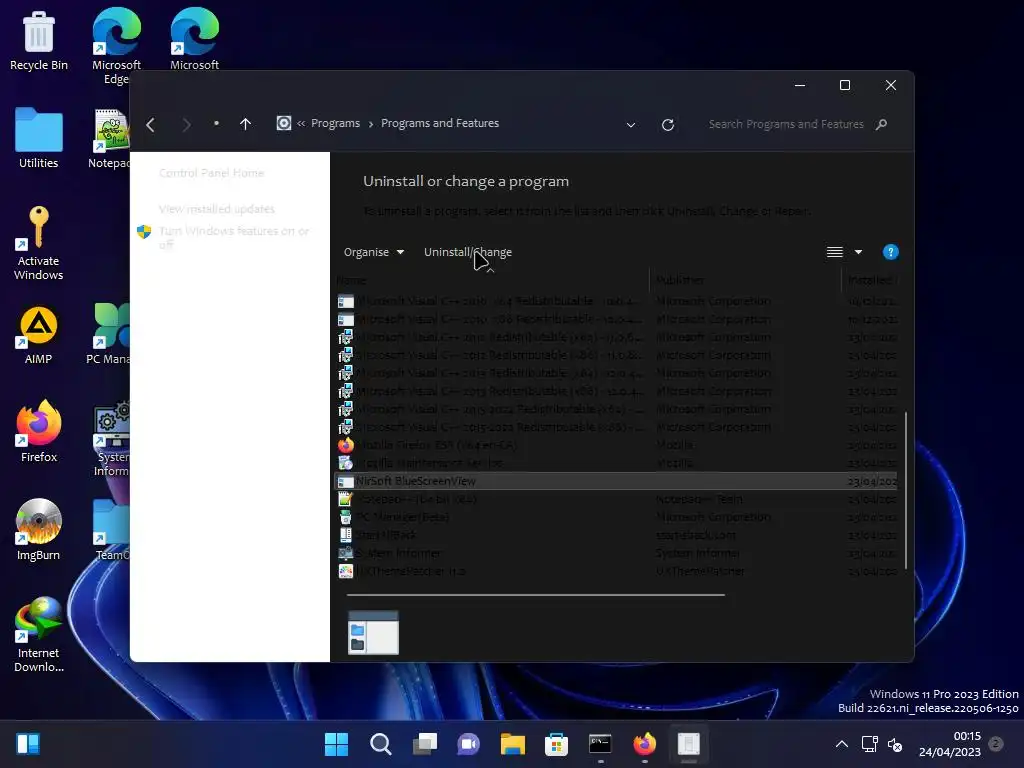Select the ImgBurn desktop shortcut
This screenshot has height=768, width=1024.
pyautogui.click(x=39, y=530)
